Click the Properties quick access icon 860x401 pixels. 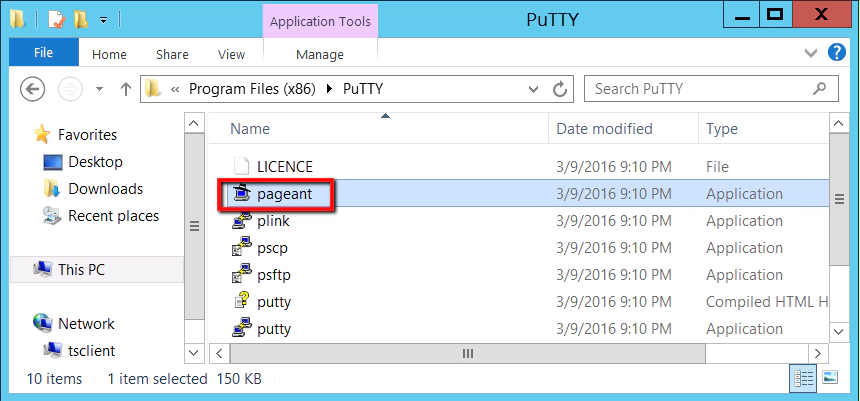56,20
